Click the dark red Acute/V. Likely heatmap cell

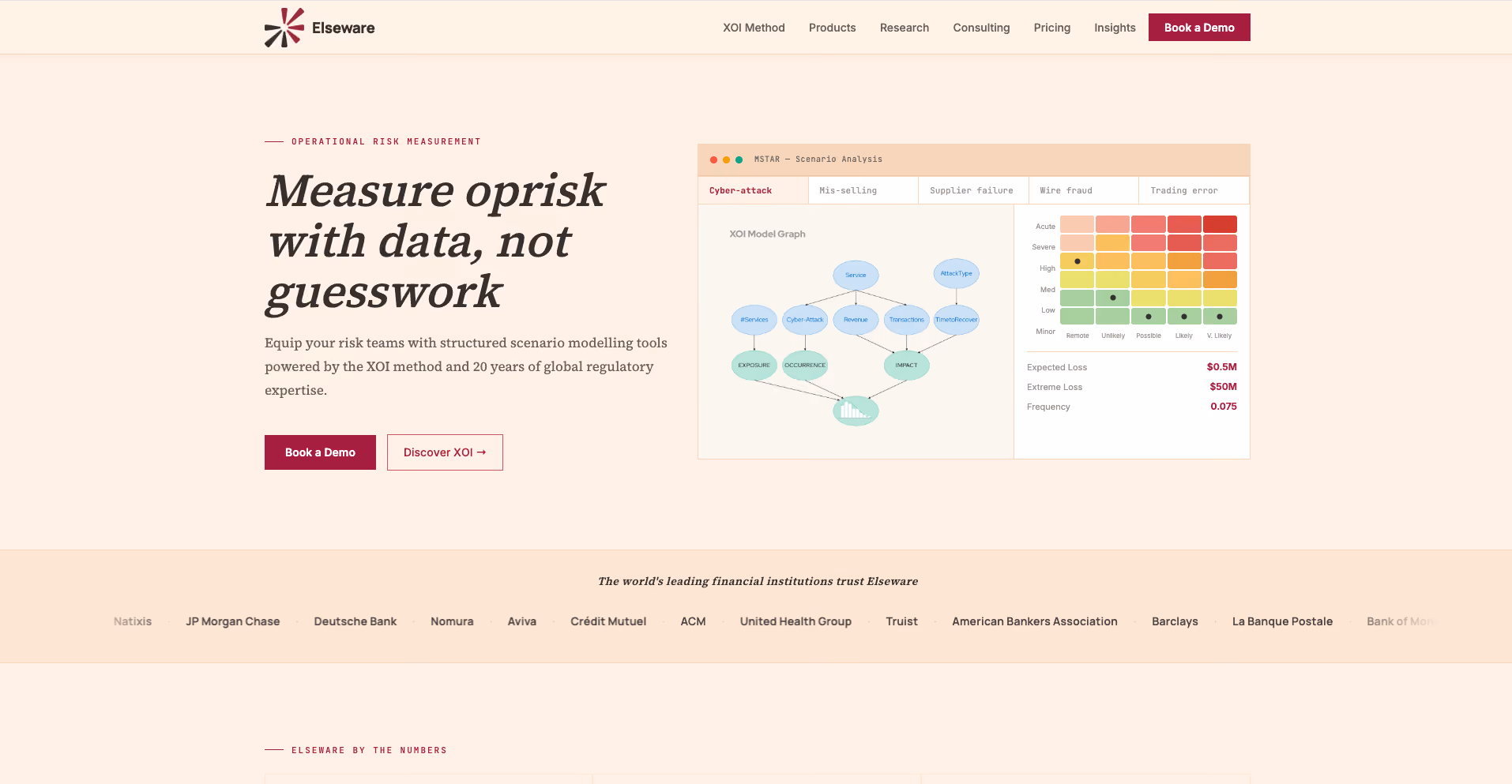[1220, 224]
